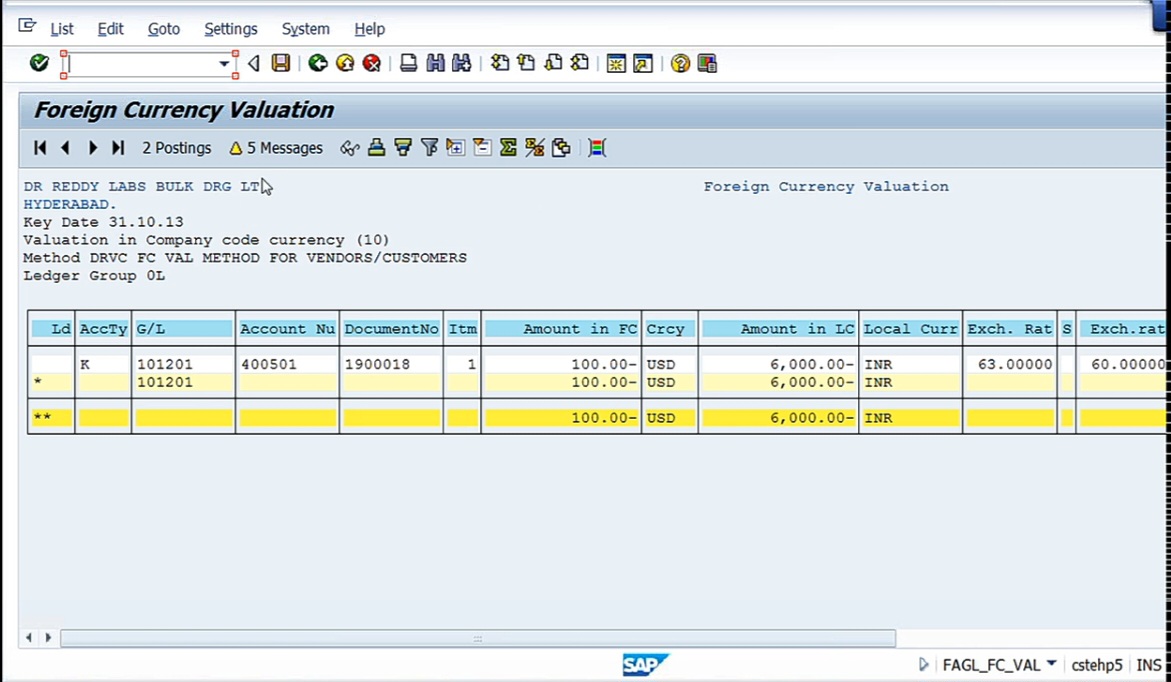Click the scroll right arrow at bottom
The height and width of the screenshot is (682, 1171).
[x=49, y=638]
